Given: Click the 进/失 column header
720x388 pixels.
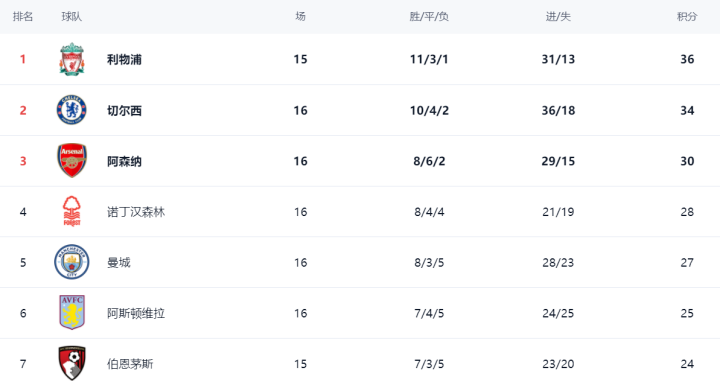Looking at the screenshot, I should [x=558, y=17].
